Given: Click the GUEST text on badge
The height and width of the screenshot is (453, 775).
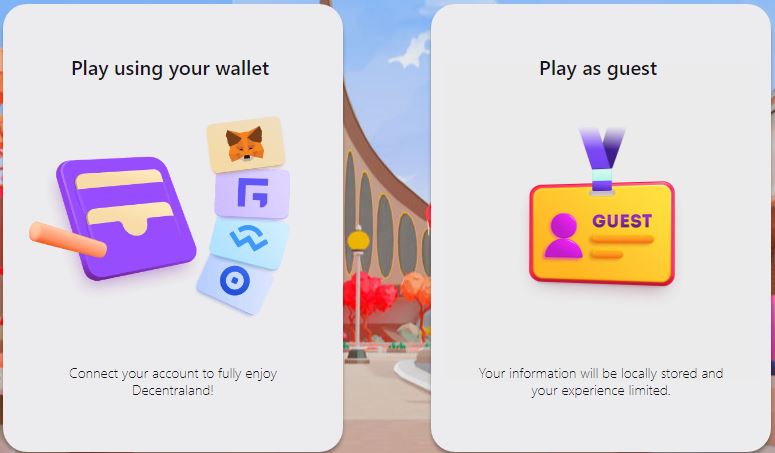Looking at the screenshot, I should (x=622, y=221).
